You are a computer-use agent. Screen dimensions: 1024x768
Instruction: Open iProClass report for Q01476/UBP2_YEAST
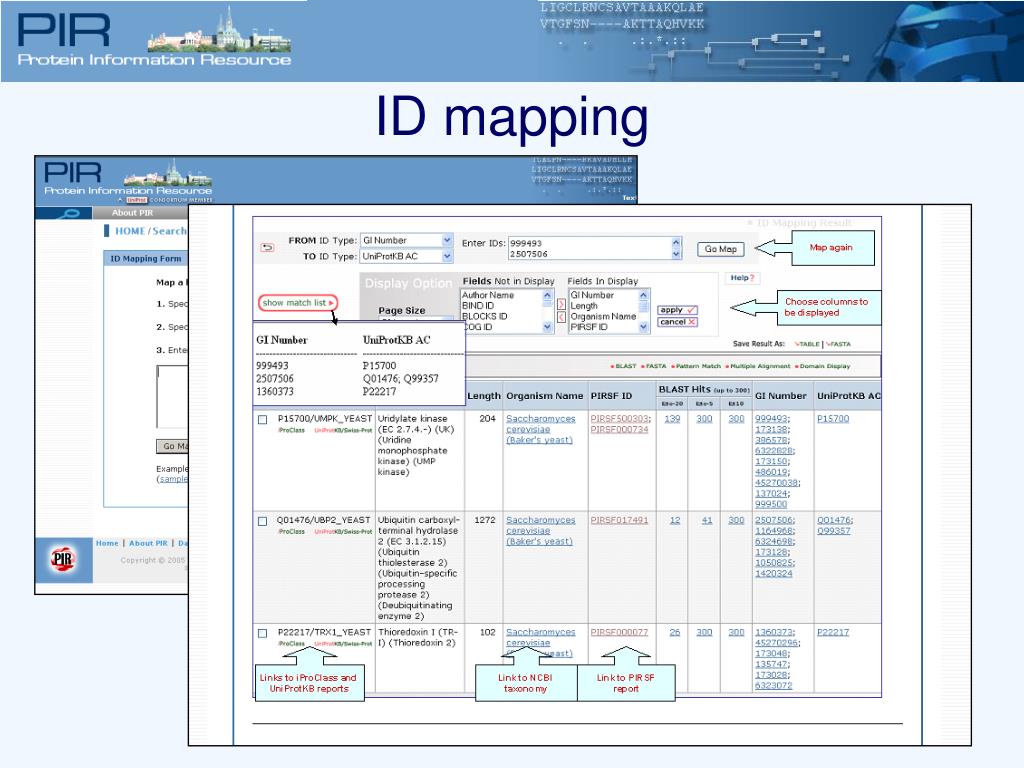pyautogui.click(x=291, y=532)
